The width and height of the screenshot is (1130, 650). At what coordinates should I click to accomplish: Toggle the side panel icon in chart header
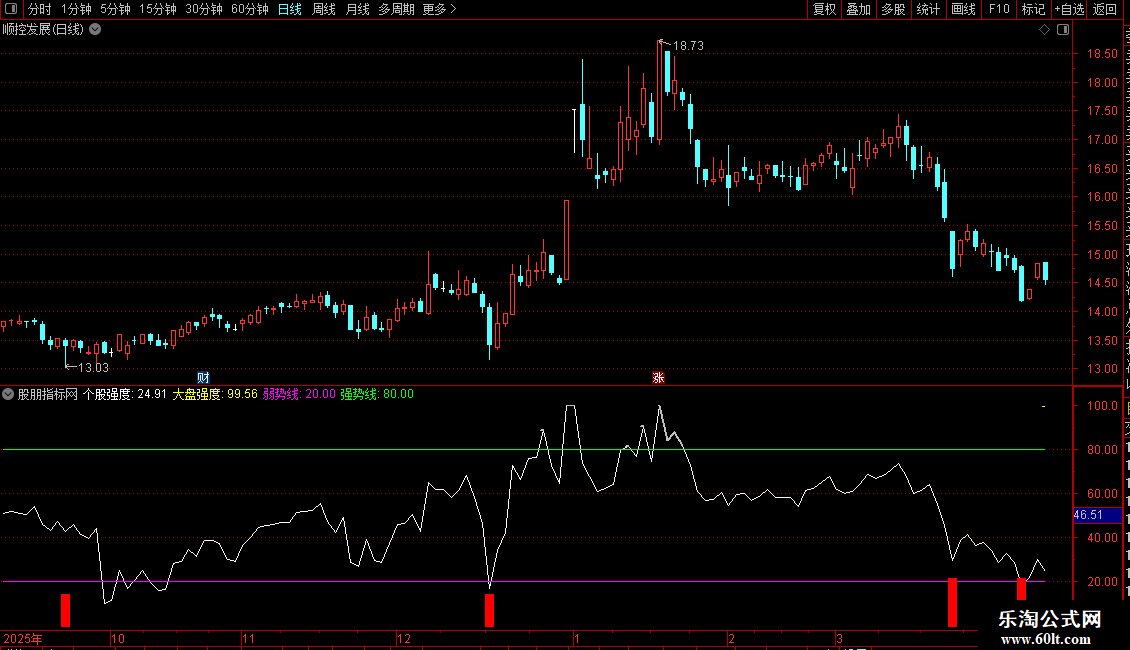1063,30
